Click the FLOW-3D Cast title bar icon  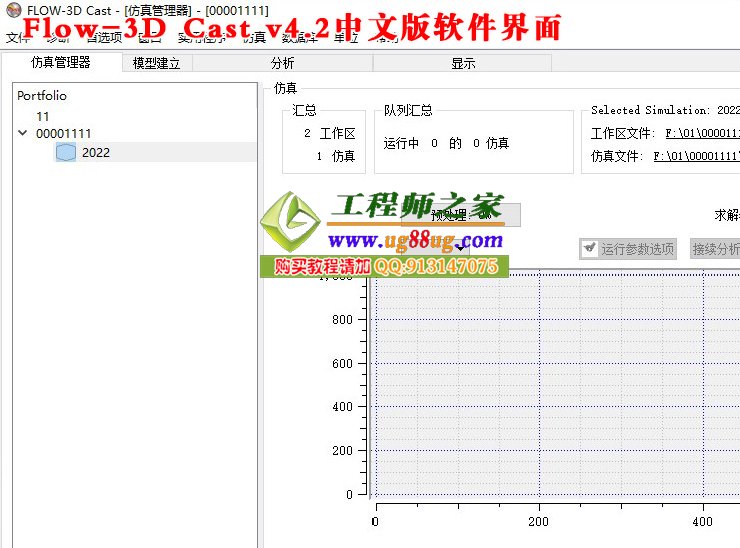pos(14,10)
